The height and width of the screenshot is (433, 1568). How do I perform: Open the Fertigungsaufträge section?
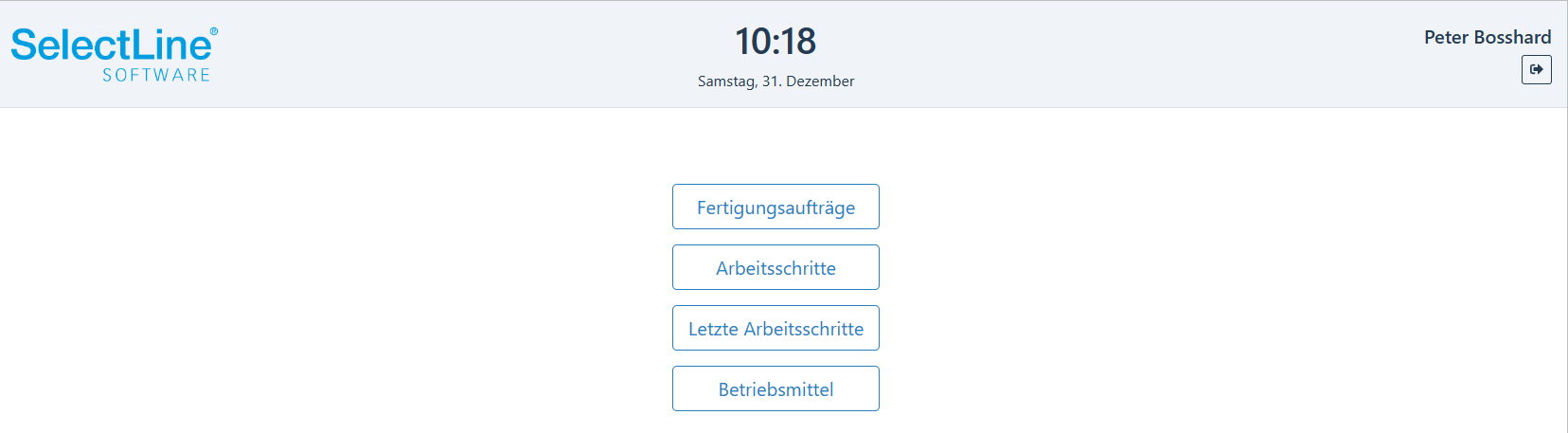point(775,207)
